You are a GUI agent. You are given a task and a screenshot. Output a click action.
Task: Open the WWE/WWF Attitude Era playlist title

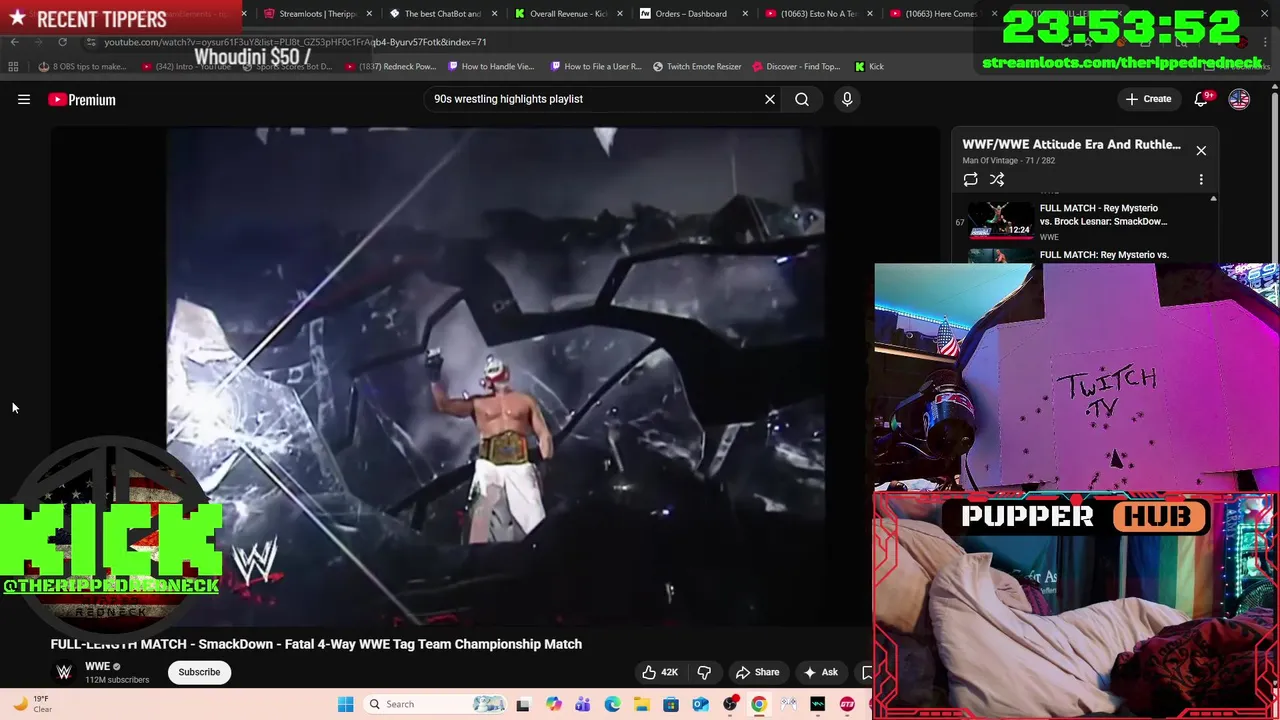(x=1071, y=144)
